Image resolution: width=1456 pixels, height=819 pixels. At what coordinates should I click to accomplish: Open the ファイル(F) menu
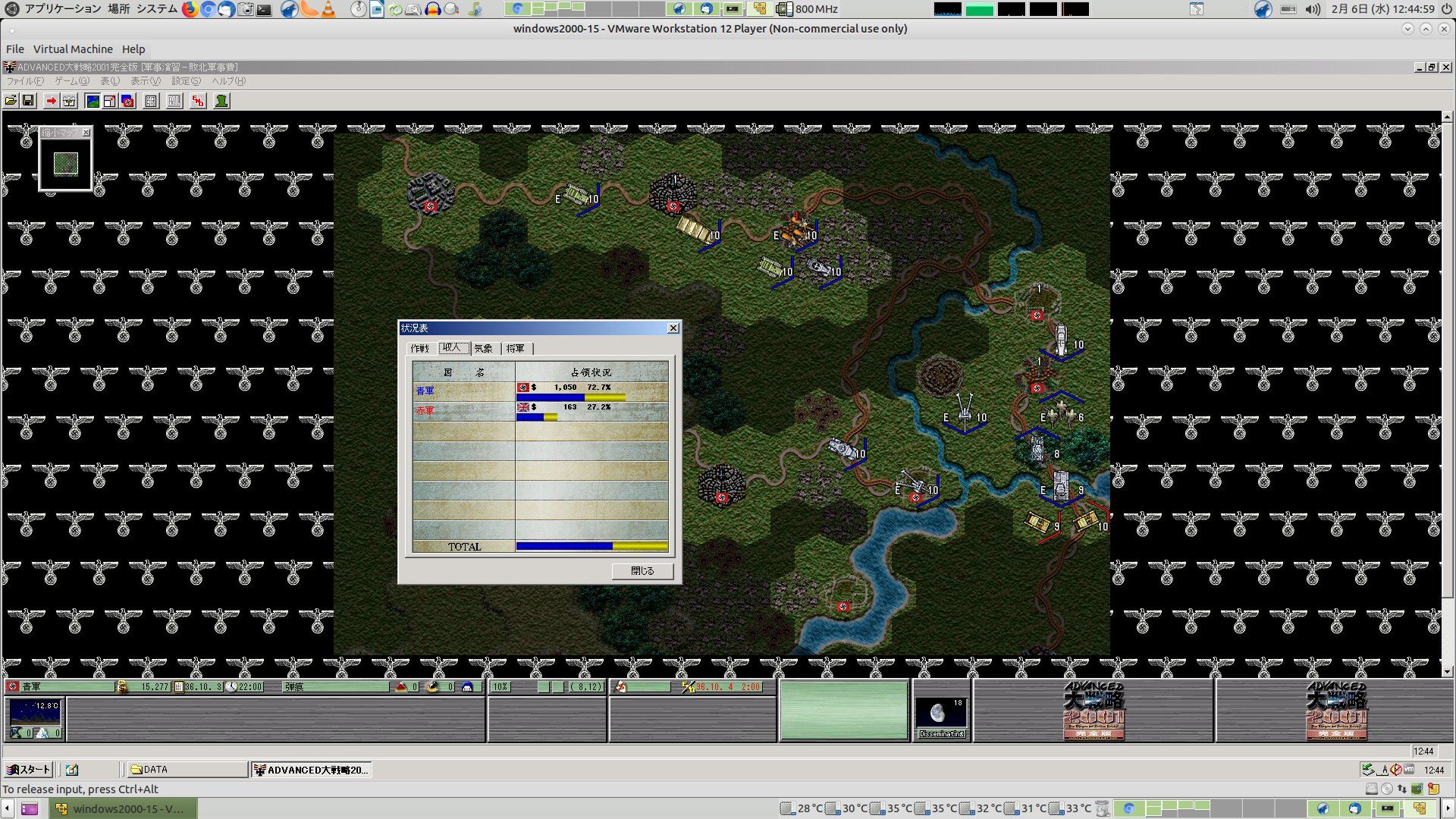(25, 81)
